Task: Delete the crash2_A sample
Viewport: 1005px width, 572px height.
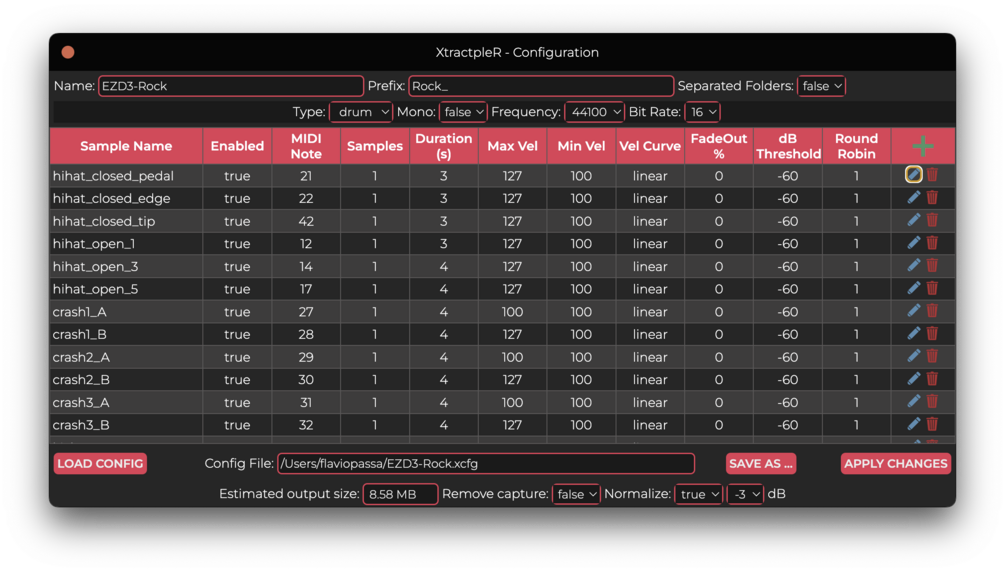Action: pyautogui.click(x=933, y=356)
